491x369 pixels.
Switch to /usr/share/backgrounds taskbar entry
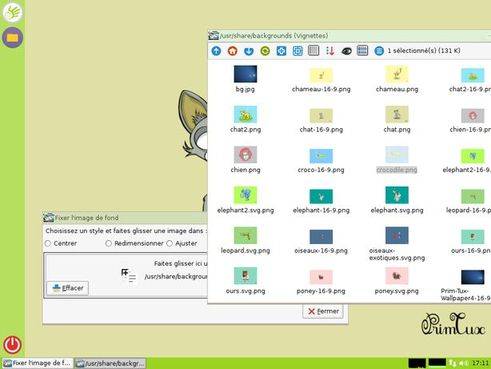point(110,363)
